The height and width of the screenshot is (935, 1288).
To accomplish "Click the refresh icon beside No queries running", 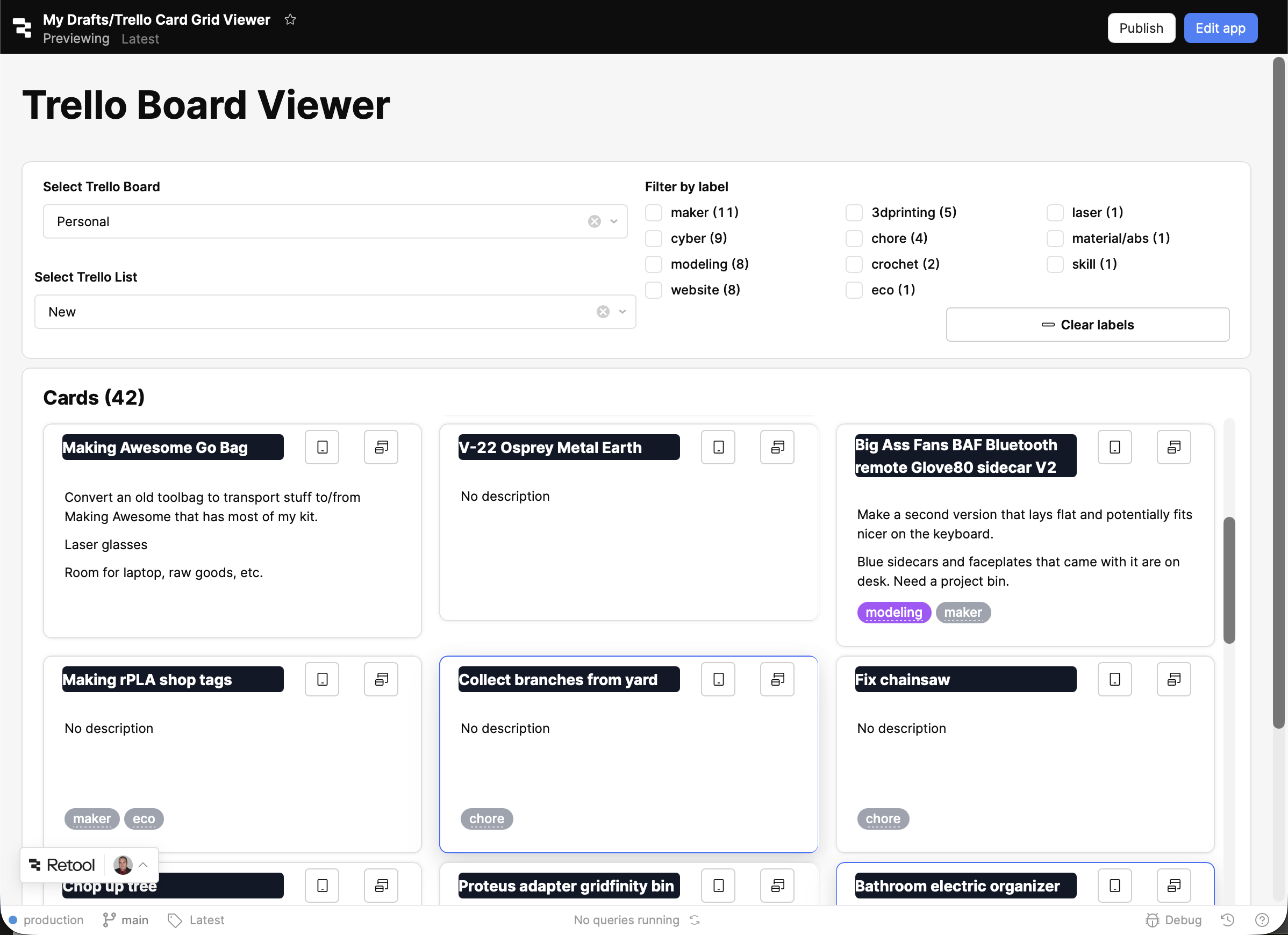I will [x=695, y=919].
